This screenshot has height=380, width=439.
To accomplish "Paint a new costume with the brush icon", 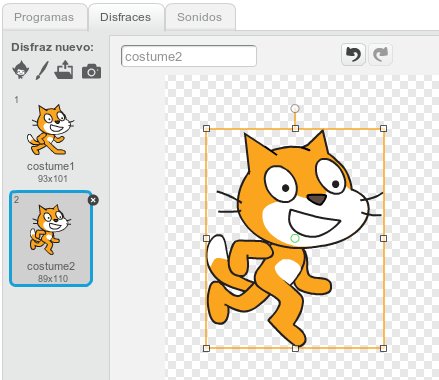I will pyautogui.click(x=42, y=70).
